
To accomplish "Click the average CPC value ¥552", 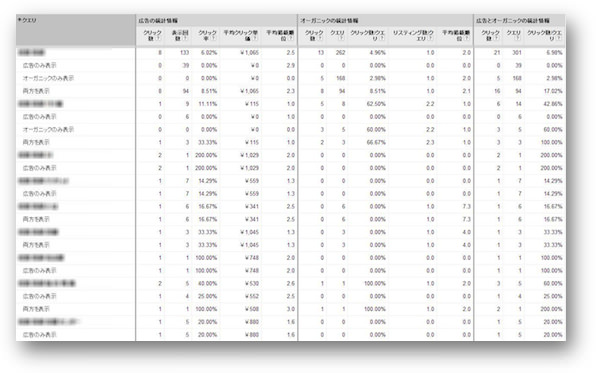I will pyautogui.click(x=252, y=296).
